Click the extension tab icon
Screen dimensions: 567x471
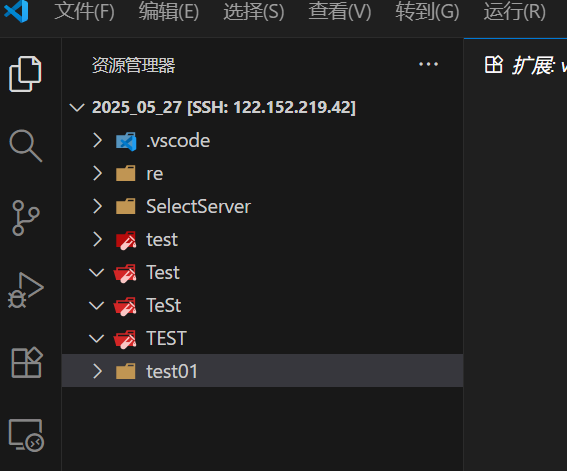point(494,65)
